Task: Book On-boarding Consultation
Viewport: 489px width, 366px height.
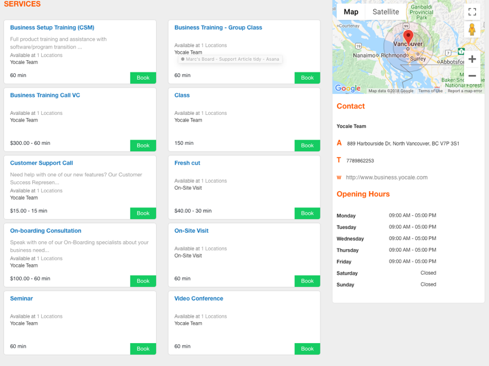Action: click(x=143, y=281)
